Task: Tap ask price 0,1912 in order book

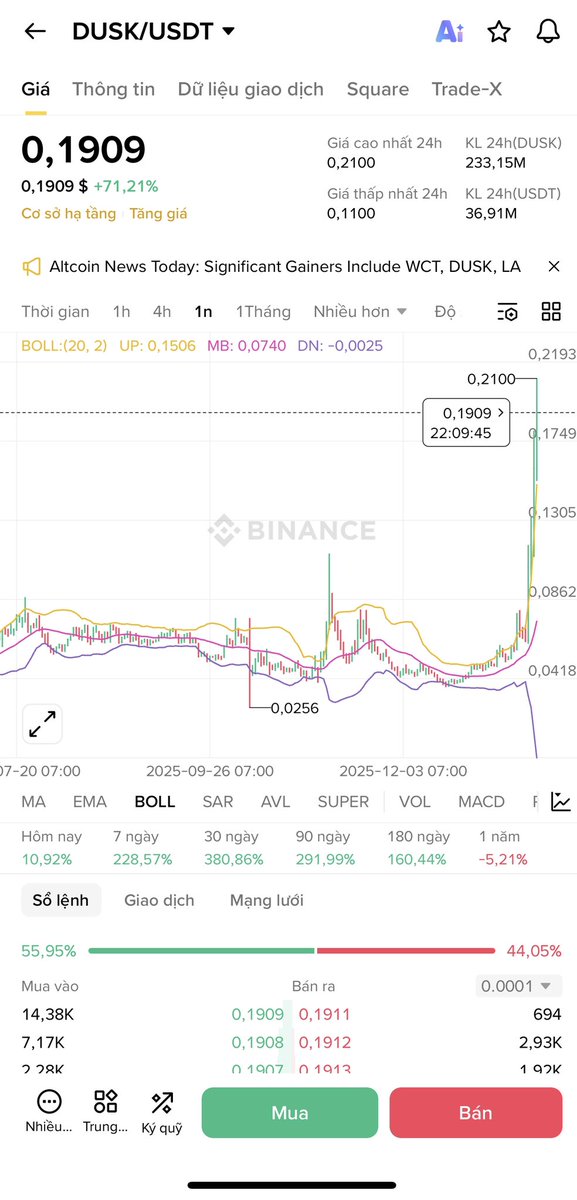Action: click(325, 1042)
